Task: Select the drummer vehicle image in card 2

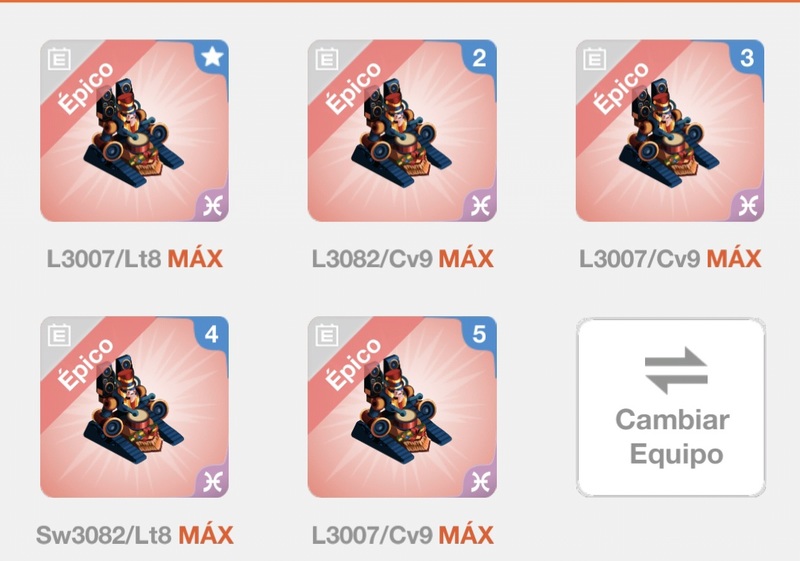Action: pos(402,134)
